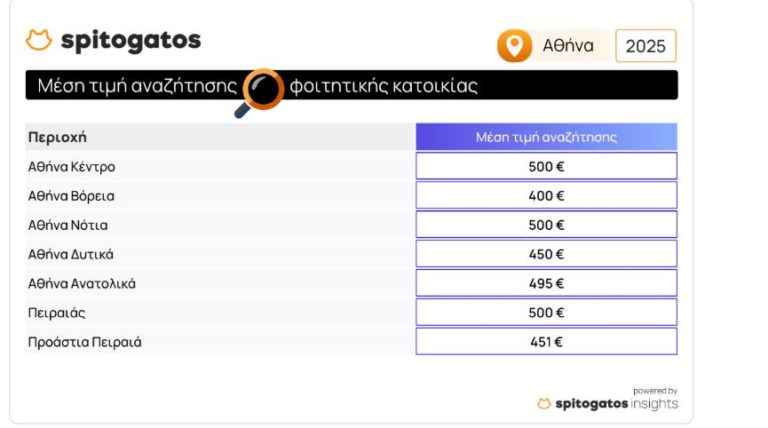768x428 pixels.
Task: Select the Προάστια Πειραιά row label
Action: coord(85,342)
